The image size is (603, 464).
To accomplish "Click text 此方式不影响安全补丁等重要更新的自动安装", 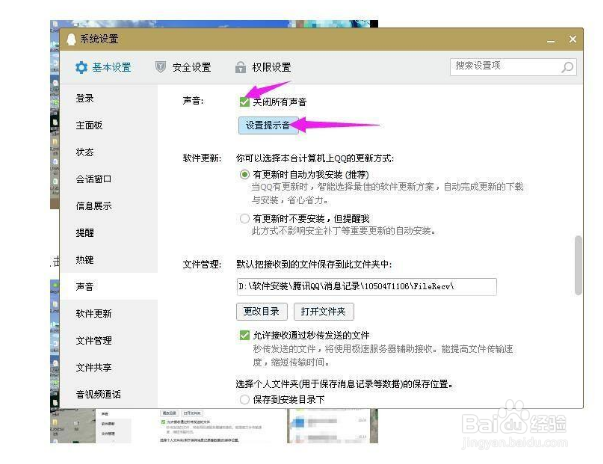I will click(x=343, y=231).
